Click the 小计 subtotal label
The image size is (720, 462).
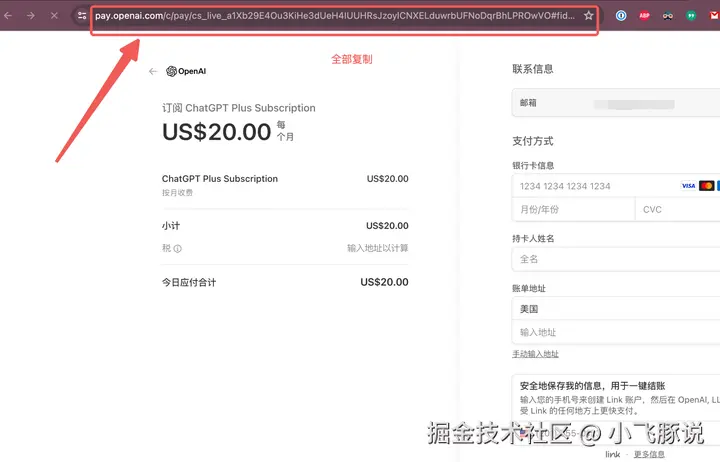171,226
